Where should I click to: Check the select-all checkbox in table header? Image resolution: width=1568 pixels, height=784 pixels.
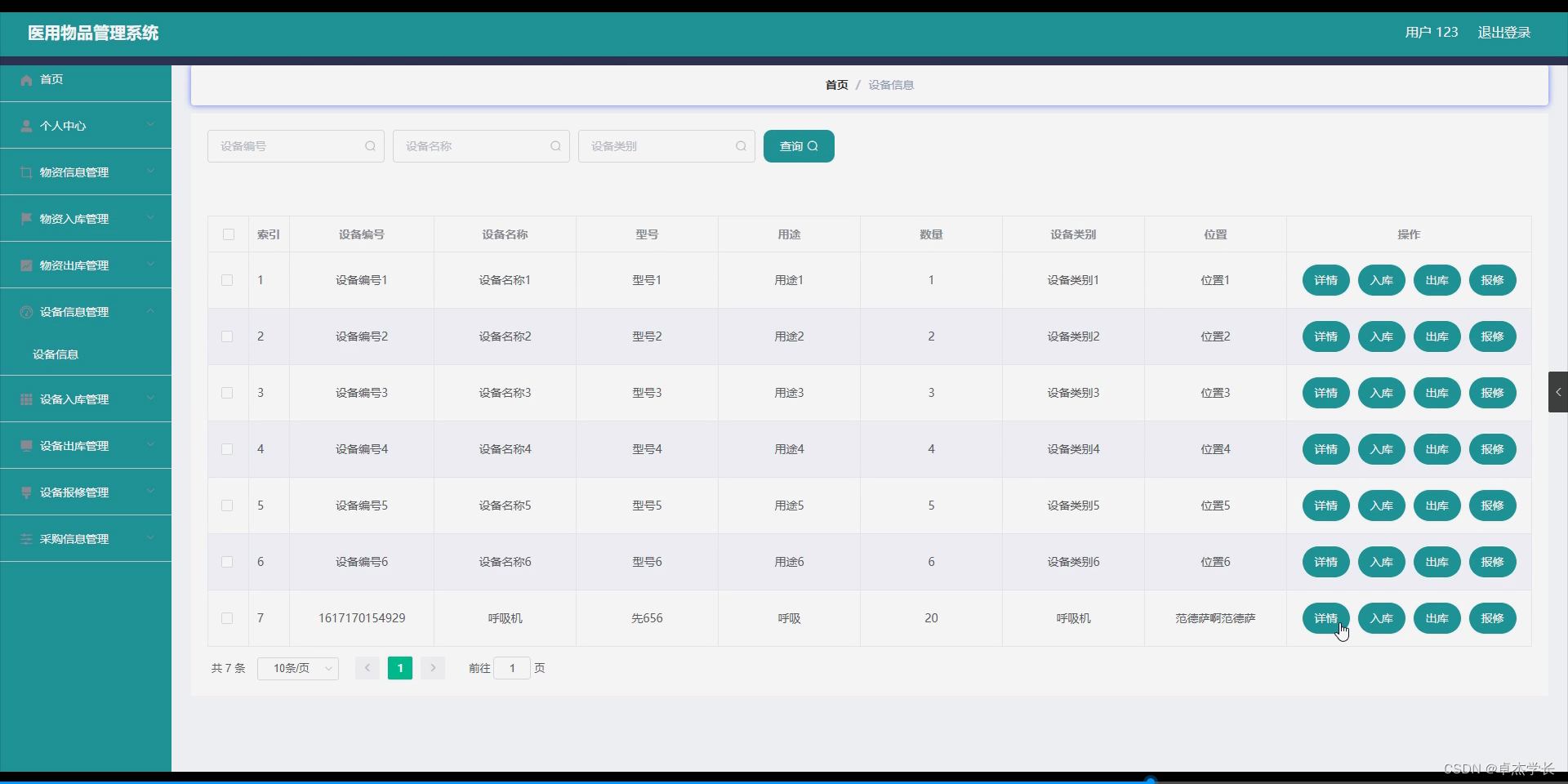pyautogui.click(x=228, y=234)
